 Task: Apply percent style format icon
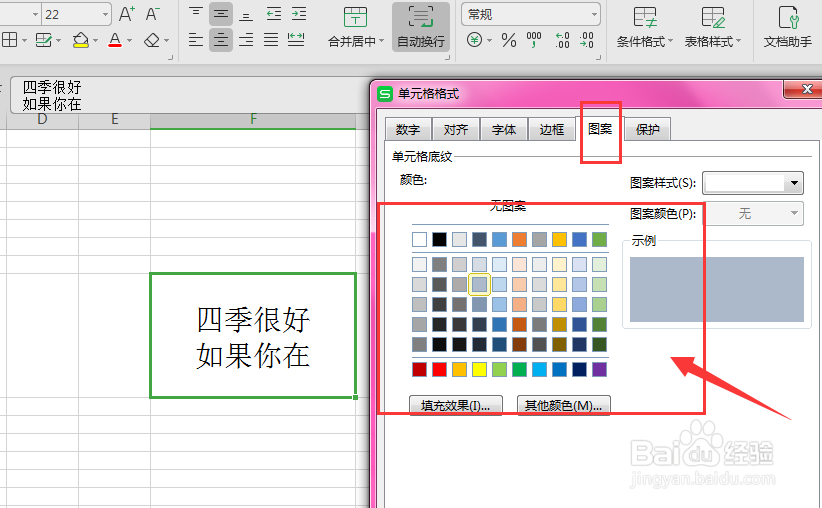pyautogui.click(x=509, y=40)
